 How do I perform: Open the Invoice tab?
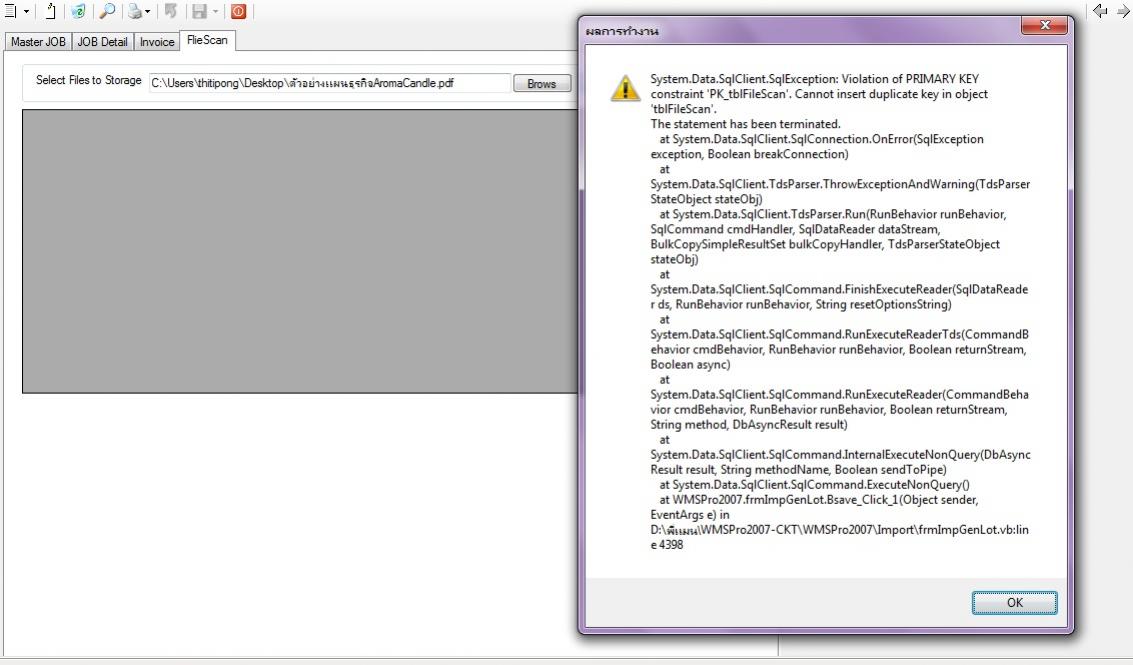(x=156, y=42)
